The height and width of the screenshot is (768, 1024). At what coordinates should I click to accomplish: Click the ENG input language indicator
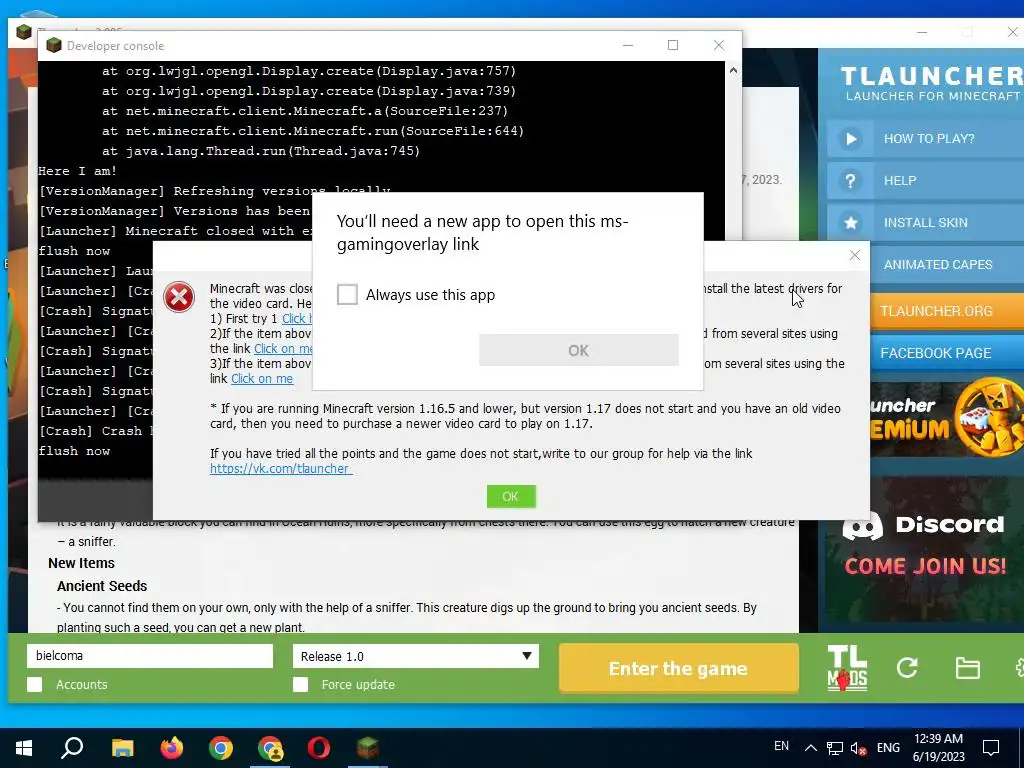tap(888, 747)
